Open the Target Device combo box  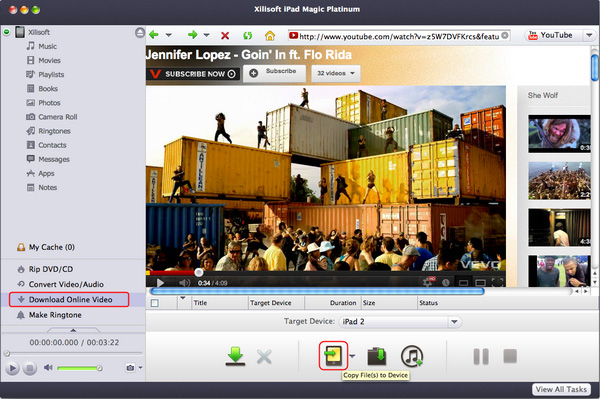[400, 322]
